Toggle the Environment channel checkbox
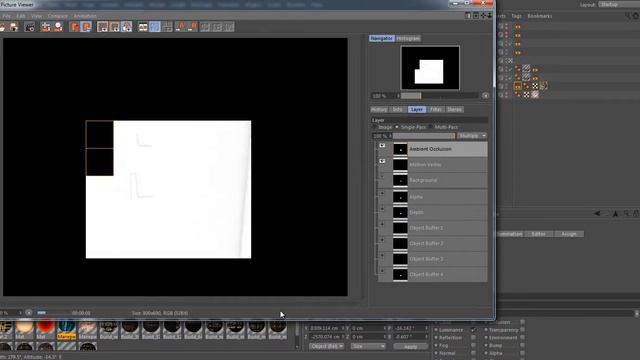This screenshot has width=640, height=360. click(522, 338)
